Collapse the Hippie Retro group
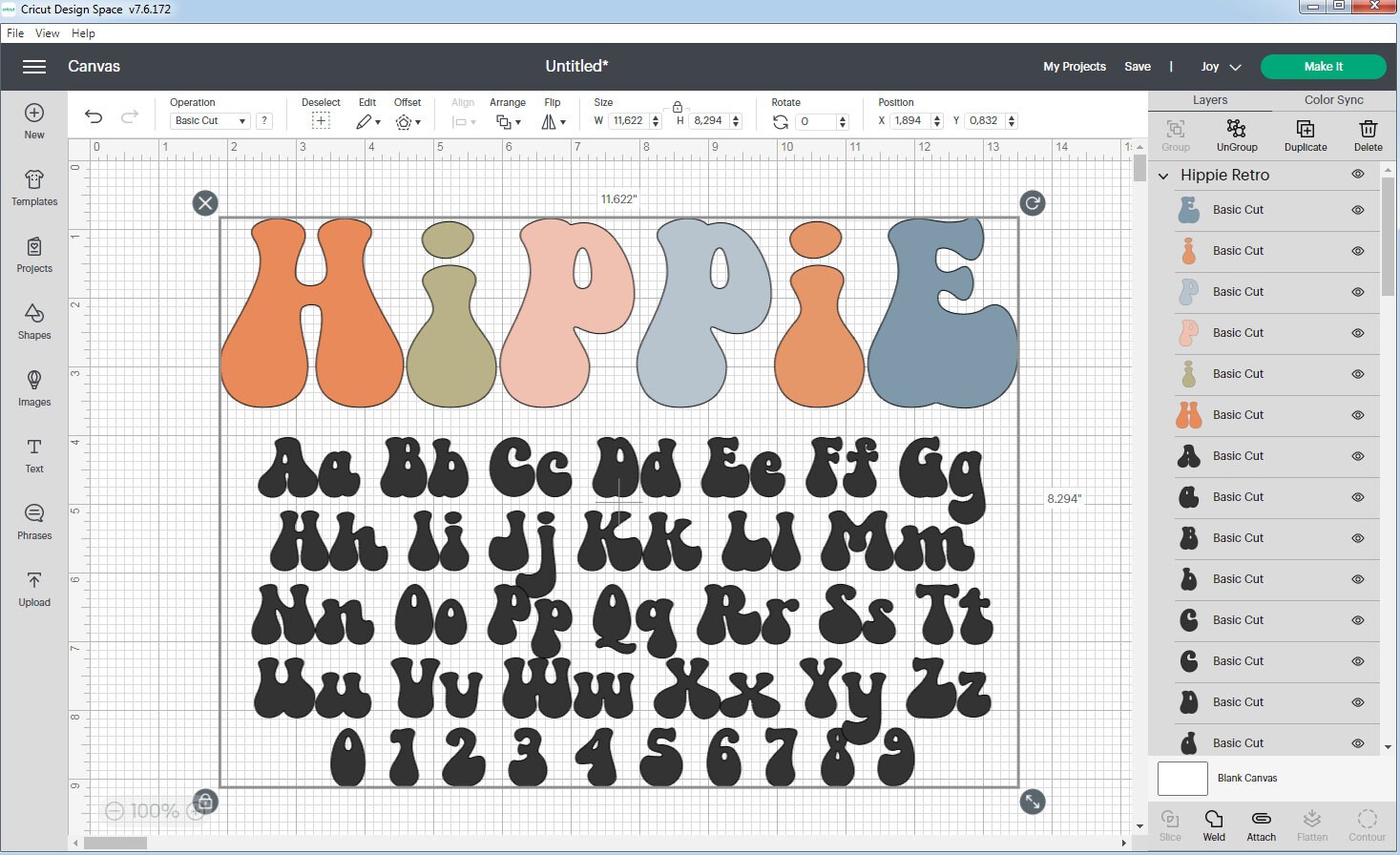The width and height of the screenshot is (1400, 855). click(x=1163, y=176)
